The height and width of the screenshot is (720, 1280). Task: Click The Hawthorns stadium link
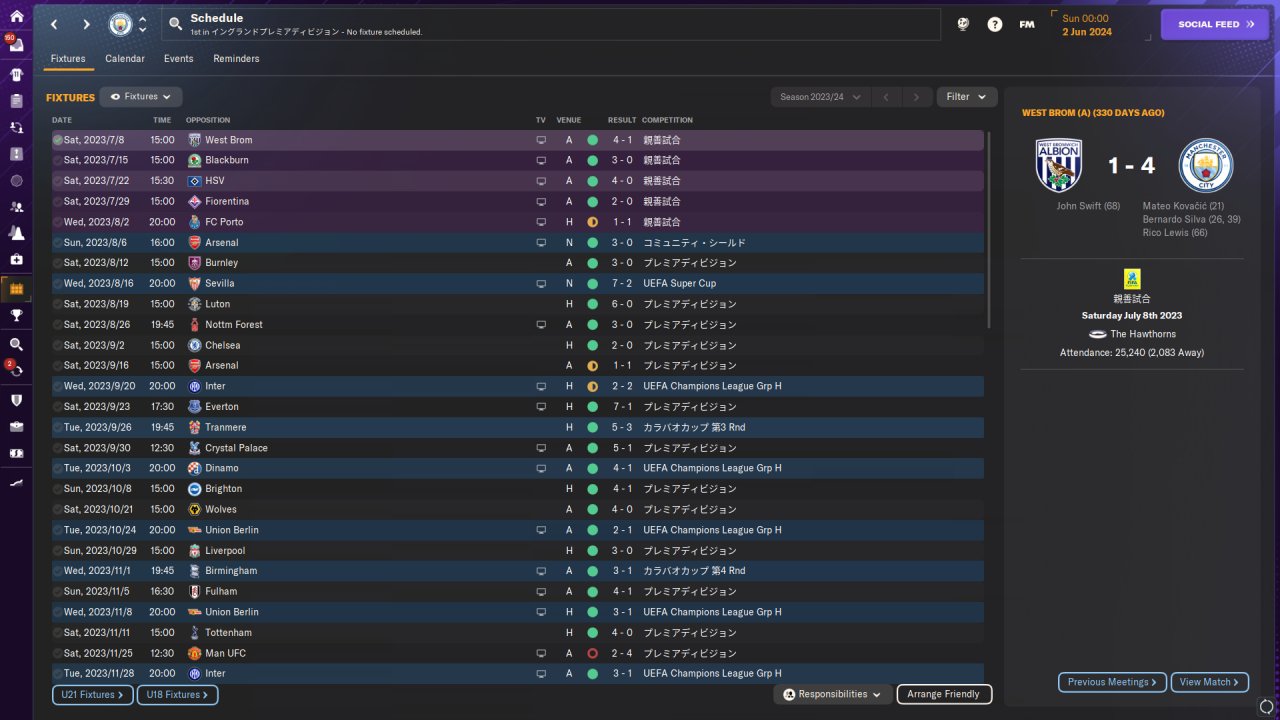pyautogui.click(x=1143, y=334)
